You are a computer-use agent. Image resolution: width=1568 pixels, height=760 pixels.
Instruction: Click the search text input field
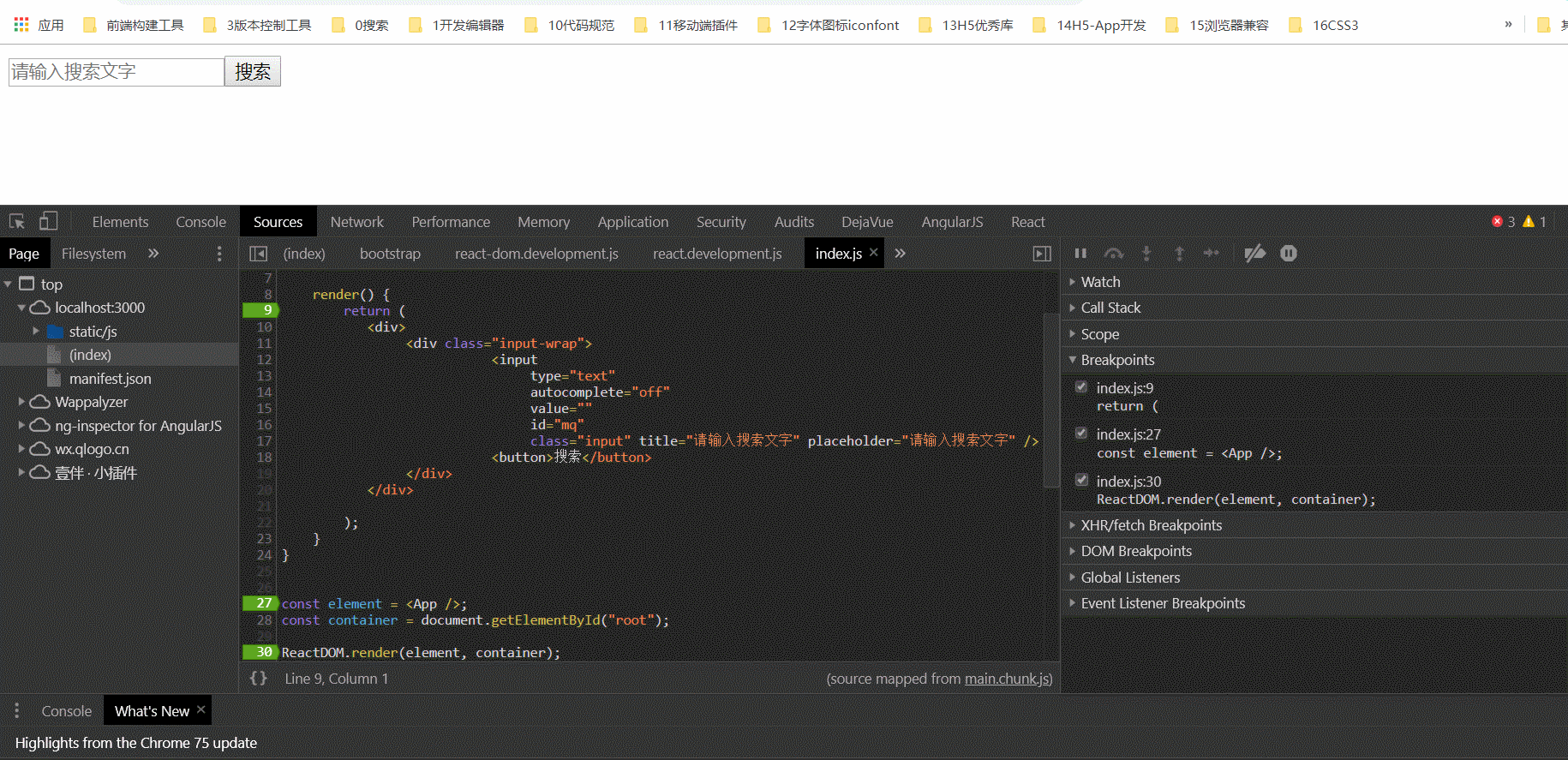coord(116,72)
